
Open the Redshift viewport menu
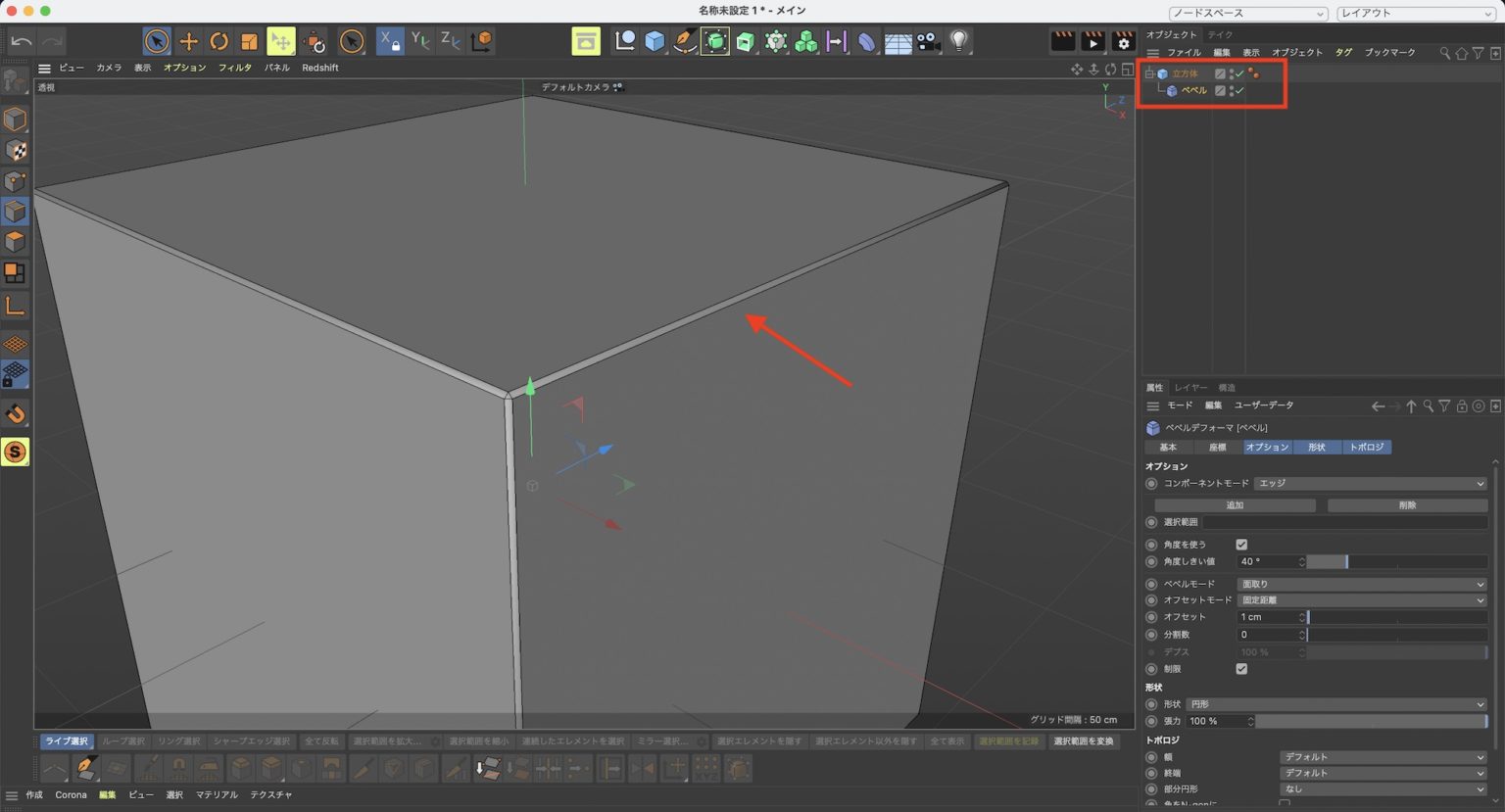320,68
